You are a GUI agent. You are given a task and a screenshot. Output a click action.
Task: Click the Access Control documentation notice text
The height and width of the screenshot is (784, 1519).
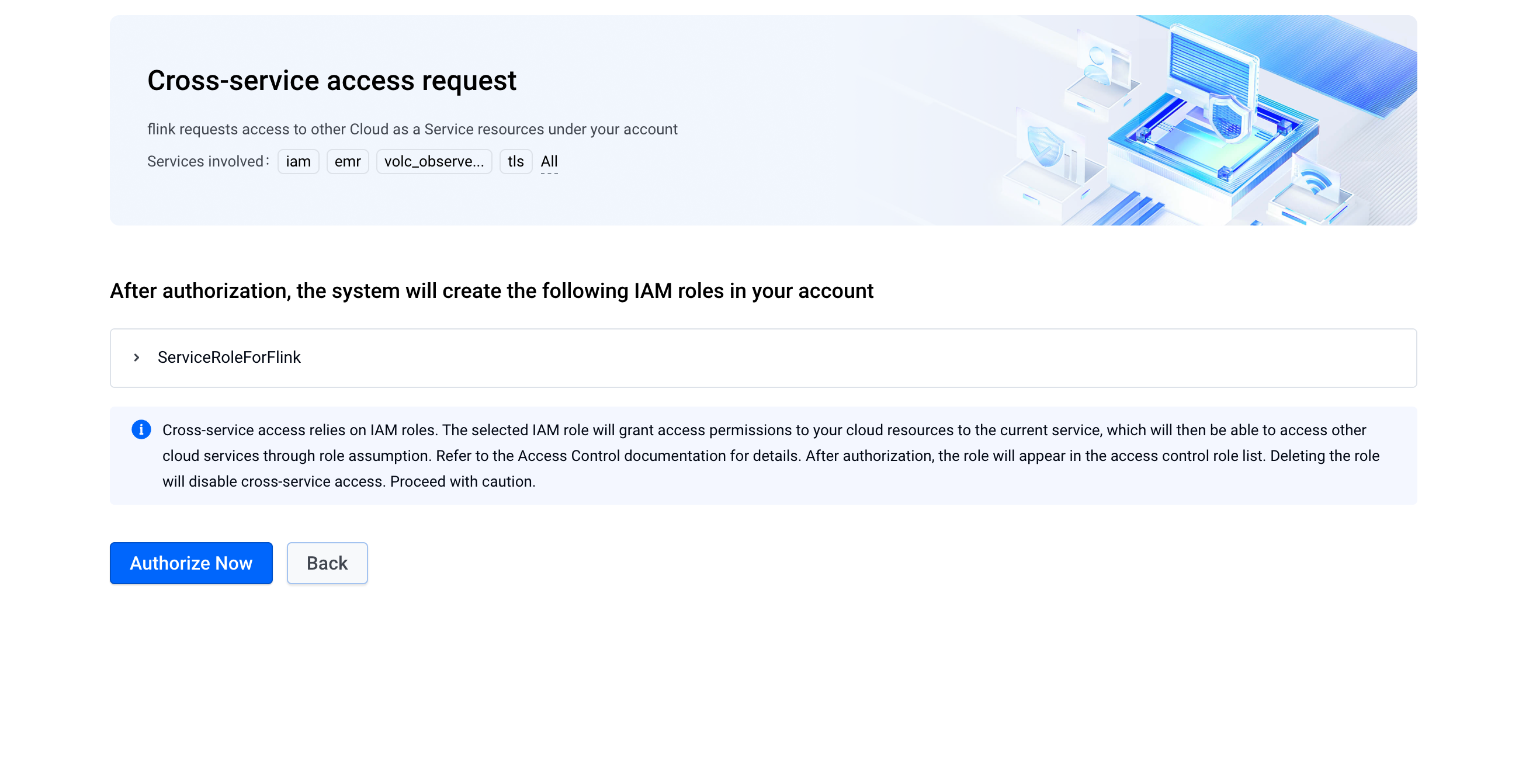point(771,455)
